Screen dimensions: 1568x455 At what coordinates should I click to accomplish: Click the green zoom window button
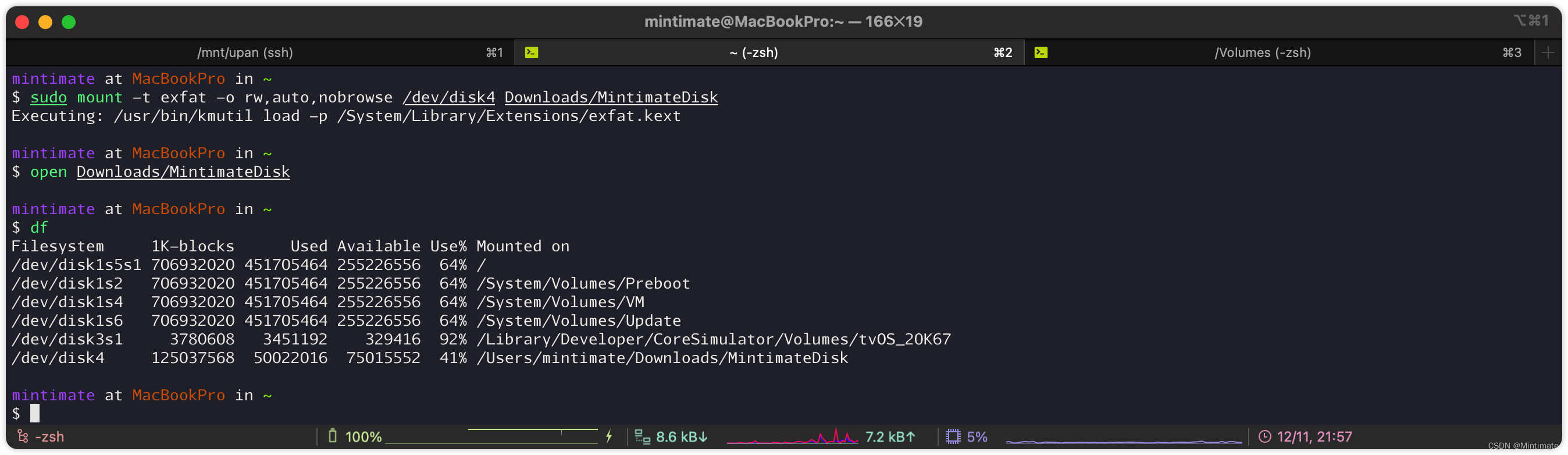pyautogui.click(x=69, y=23)
